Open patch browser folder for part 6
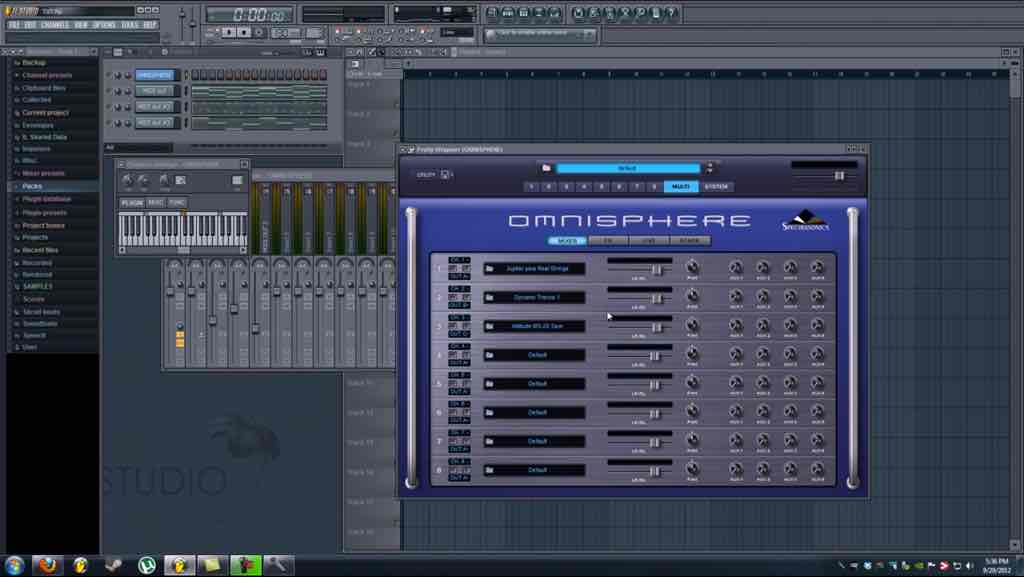This screenshot has height=577, width=1024. [x=489, y=413]
